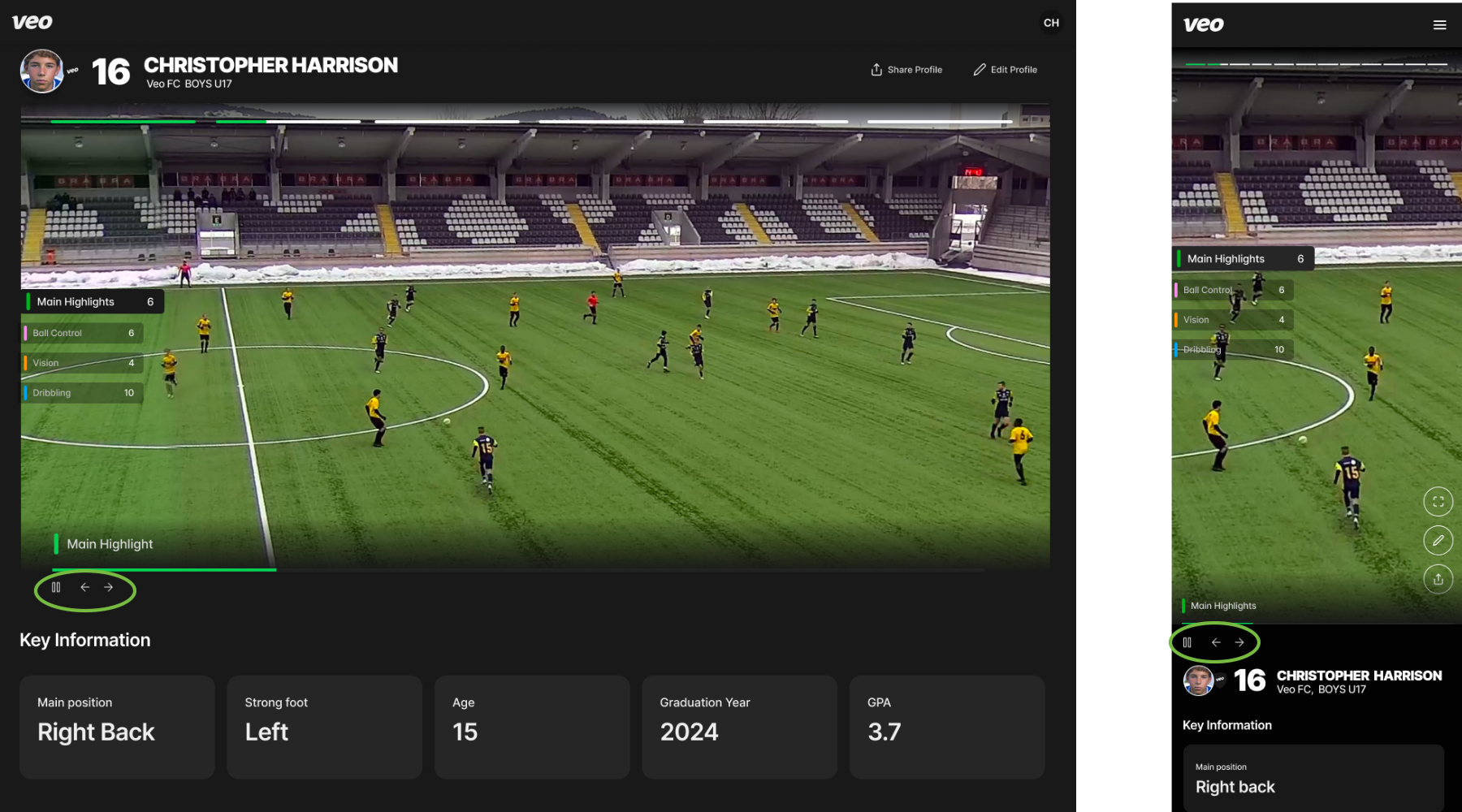Skip to next highlight in desktop player

[108, 587]
